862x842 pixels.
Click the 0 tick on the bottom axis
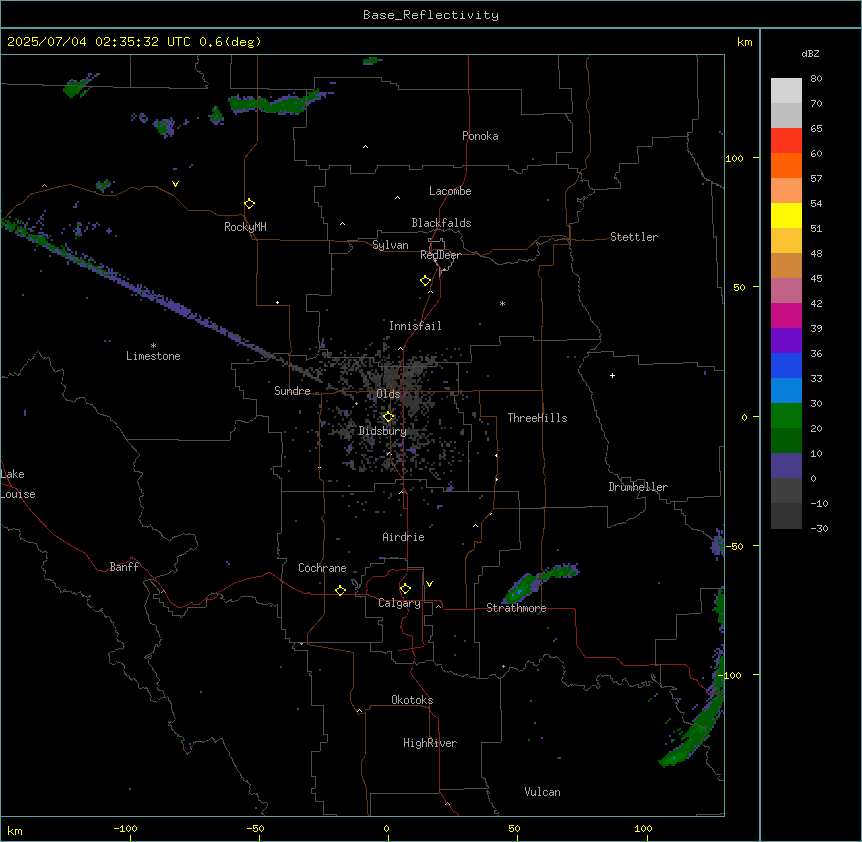coord(386,828)
